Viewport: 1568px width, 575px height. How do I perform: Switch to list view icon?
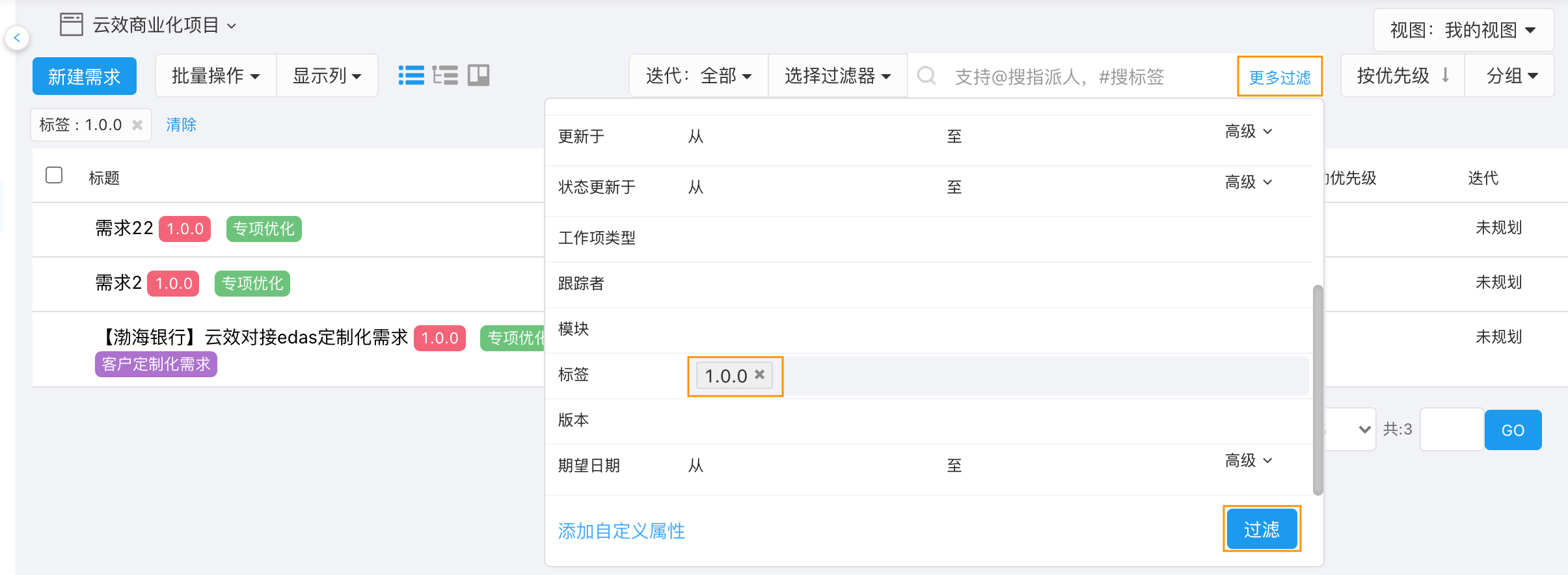pos(411,75)
